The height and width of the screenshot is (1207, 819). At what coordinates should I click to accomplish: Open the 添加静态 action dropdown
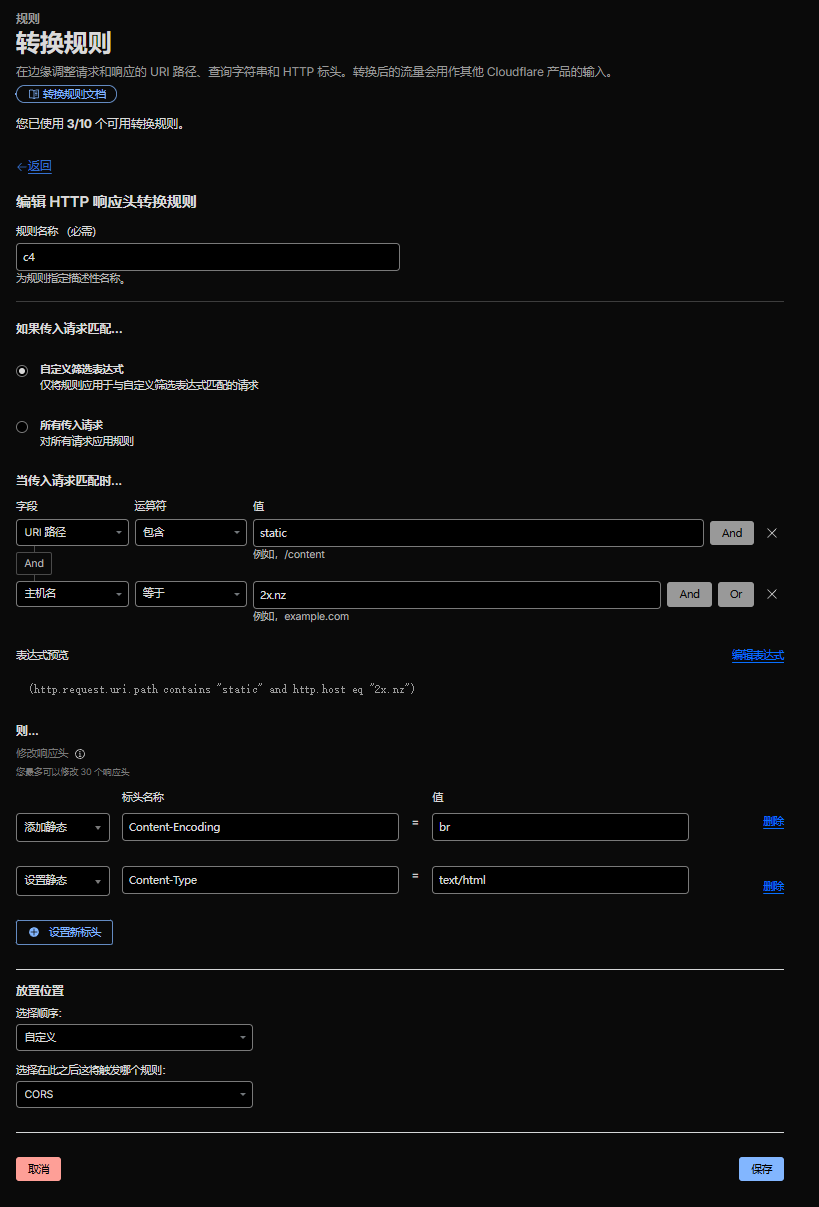63,827
